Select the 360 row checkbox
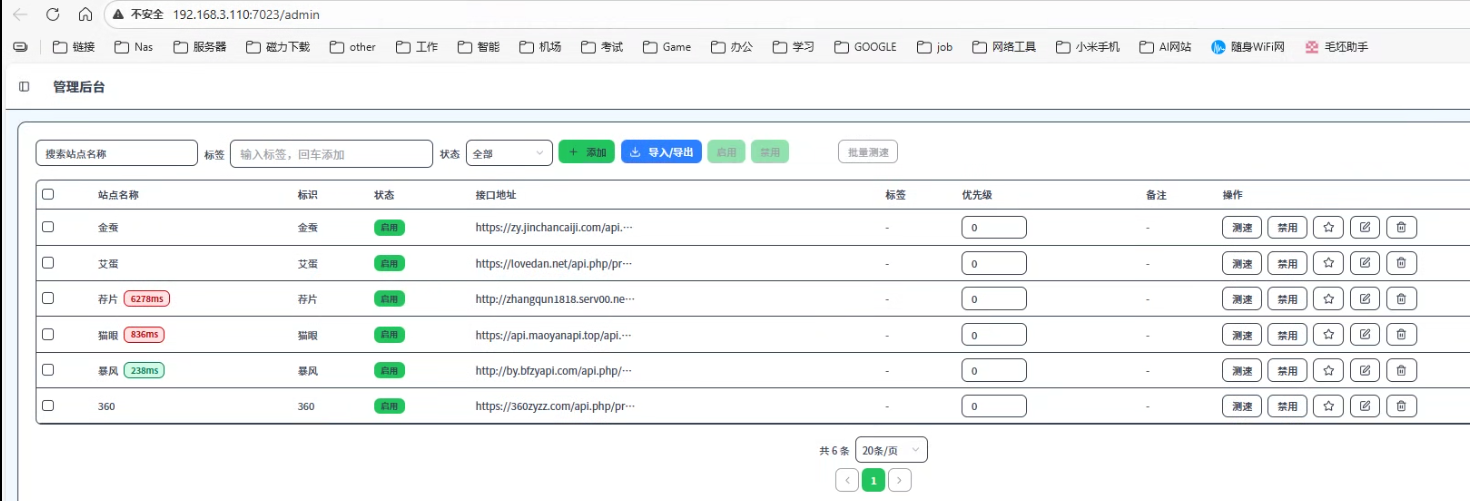1470x501 pixels. click(48, 406)
